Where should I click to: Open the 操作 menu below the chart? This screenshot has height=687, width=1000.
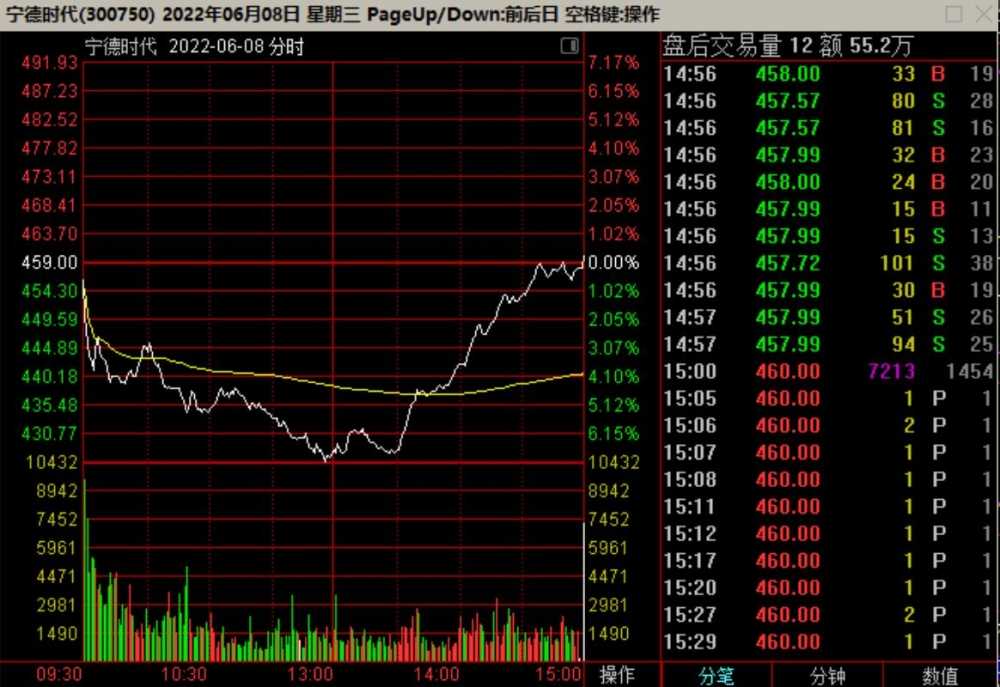[x=617, y=675]
